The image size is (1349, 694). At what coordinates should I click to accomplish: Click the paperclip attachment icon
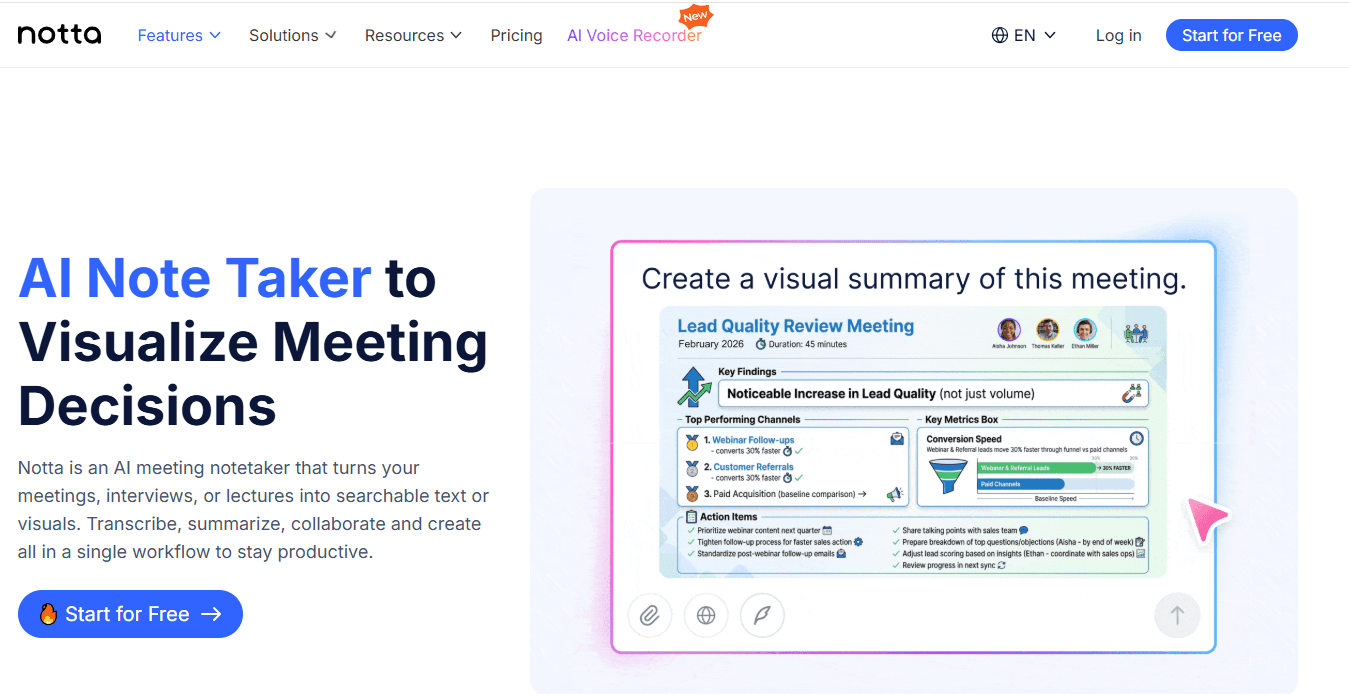point(650,615)
